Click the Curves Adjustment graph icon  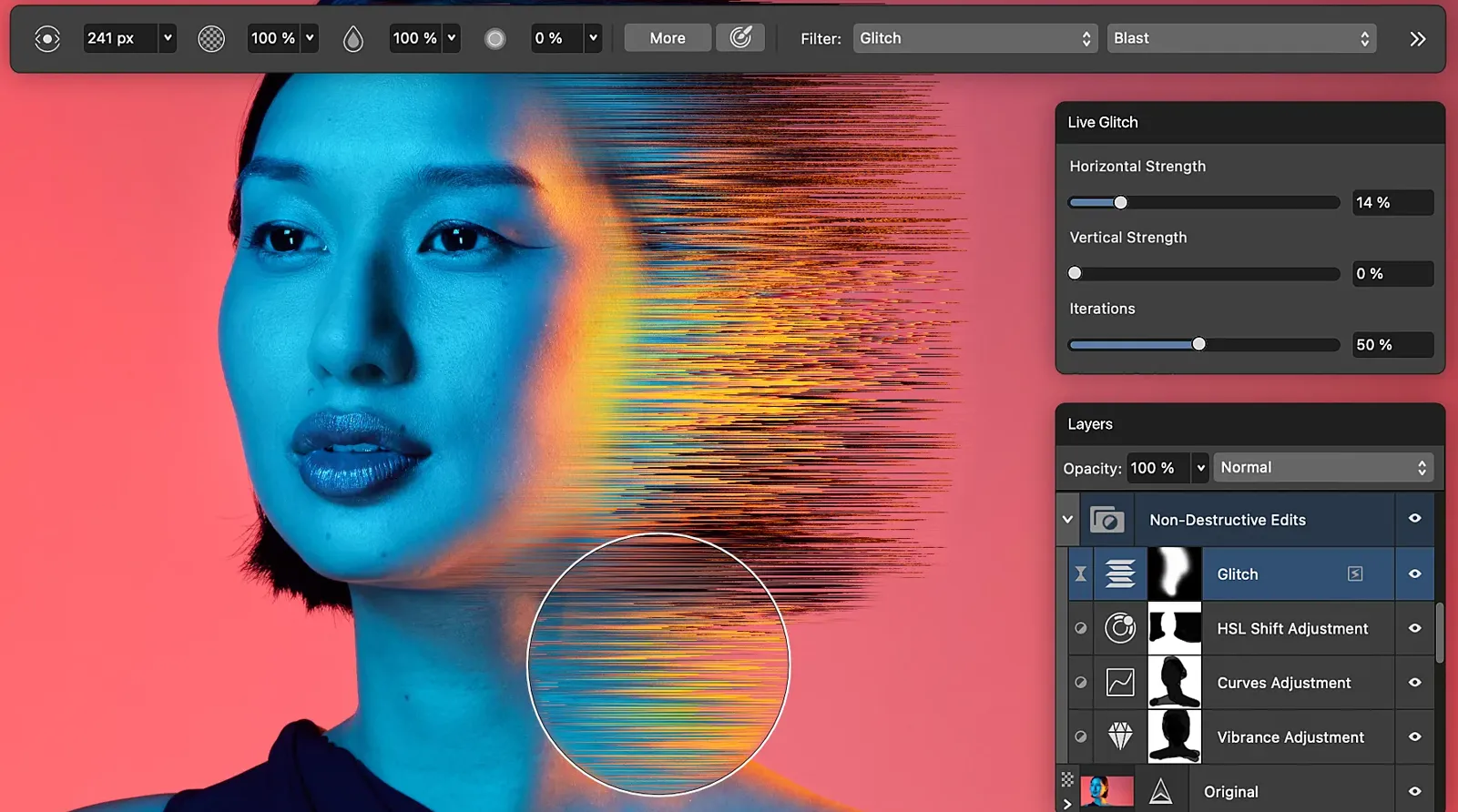click(x=1120, y=683)
